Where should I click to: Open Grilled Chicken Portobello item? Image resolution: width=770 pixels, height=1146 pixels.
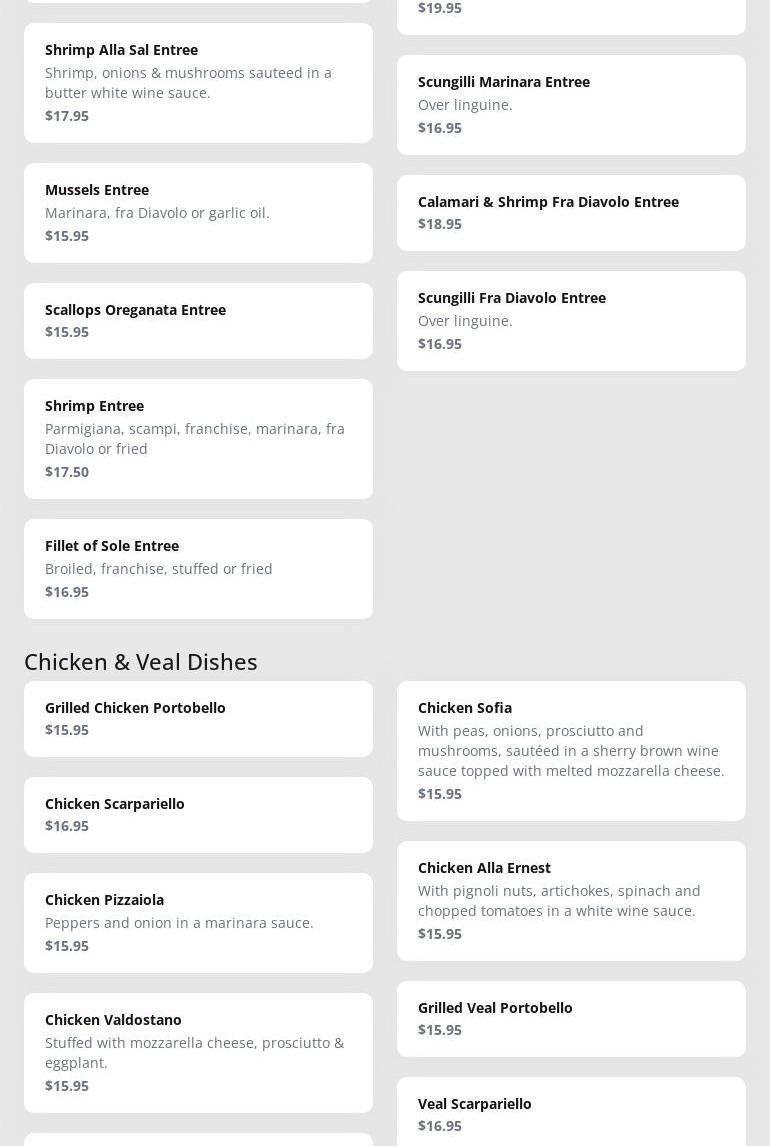point(198,718)
